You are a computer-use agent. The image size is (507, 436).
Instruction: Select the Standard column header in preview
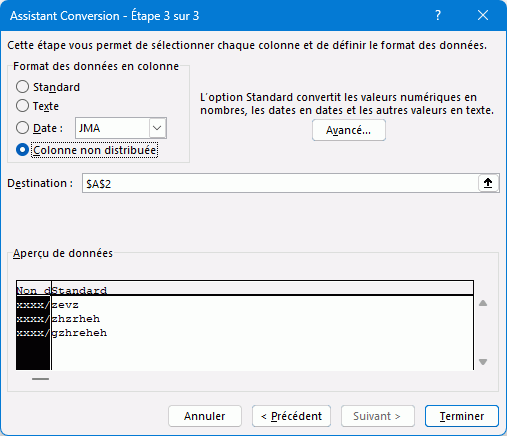coord(262,290)
